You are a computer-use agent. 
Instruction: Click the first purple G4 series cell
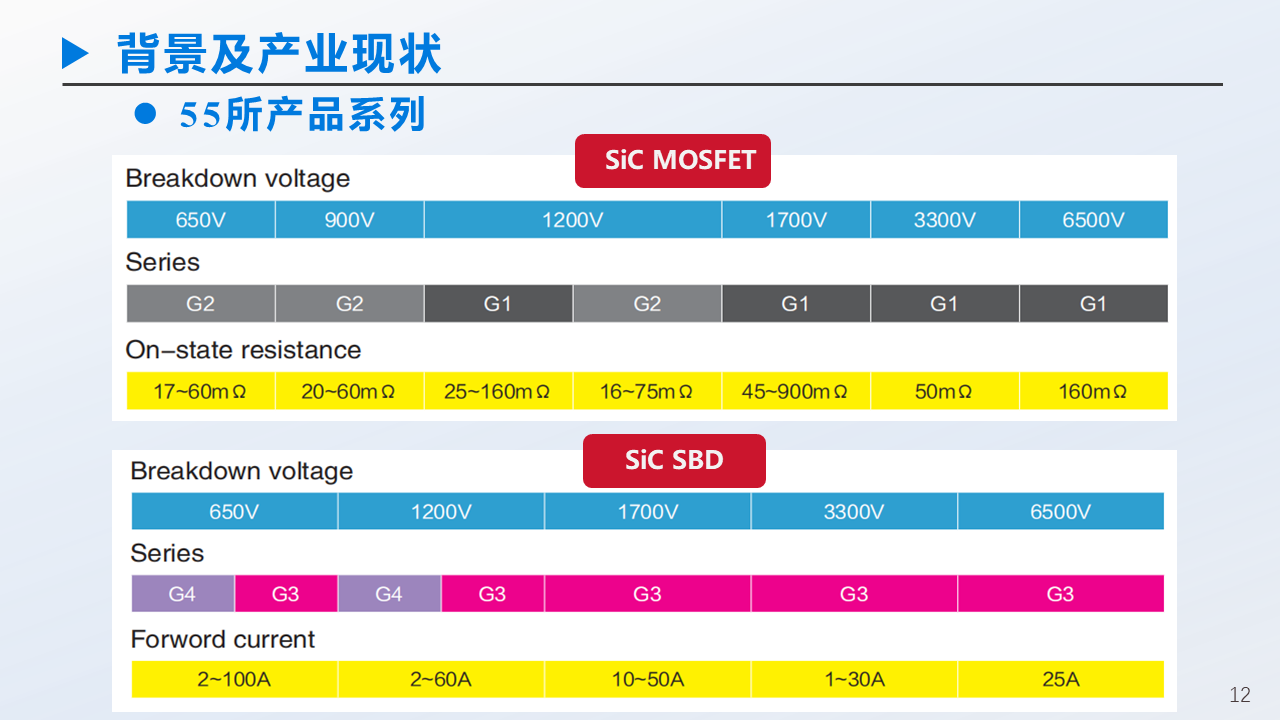pyautogui.click(x=183, y=594)
